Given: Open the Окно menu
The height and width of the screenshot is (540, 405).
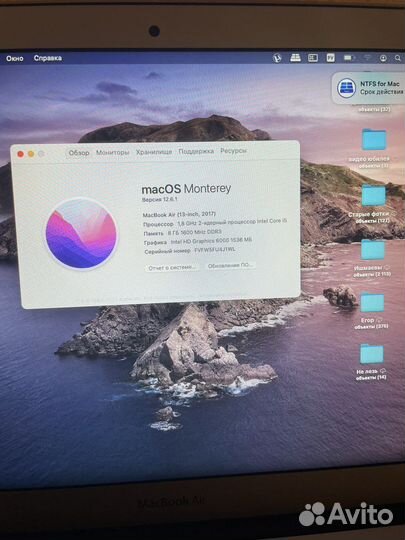Looking at the screenshot, I should (x=14, y=58).
